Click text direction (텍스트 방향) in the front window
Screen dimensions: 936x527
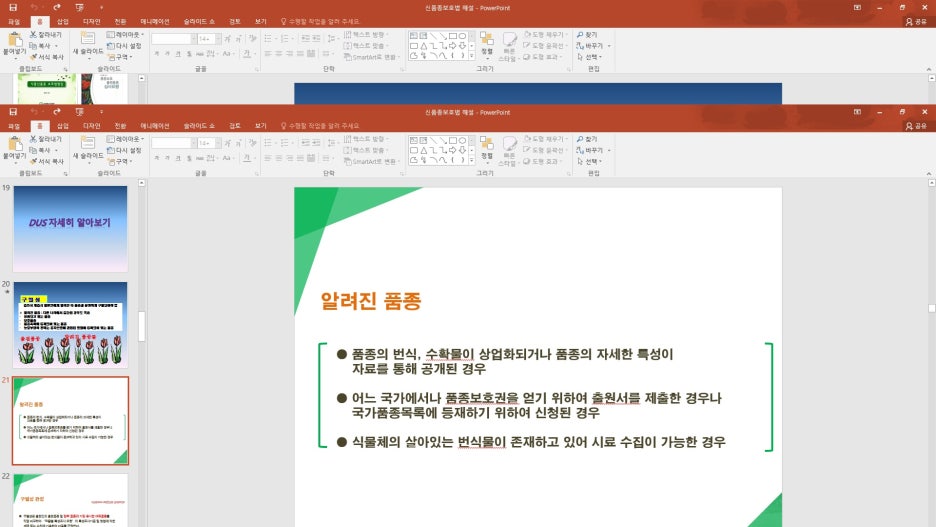click(365, 139)
